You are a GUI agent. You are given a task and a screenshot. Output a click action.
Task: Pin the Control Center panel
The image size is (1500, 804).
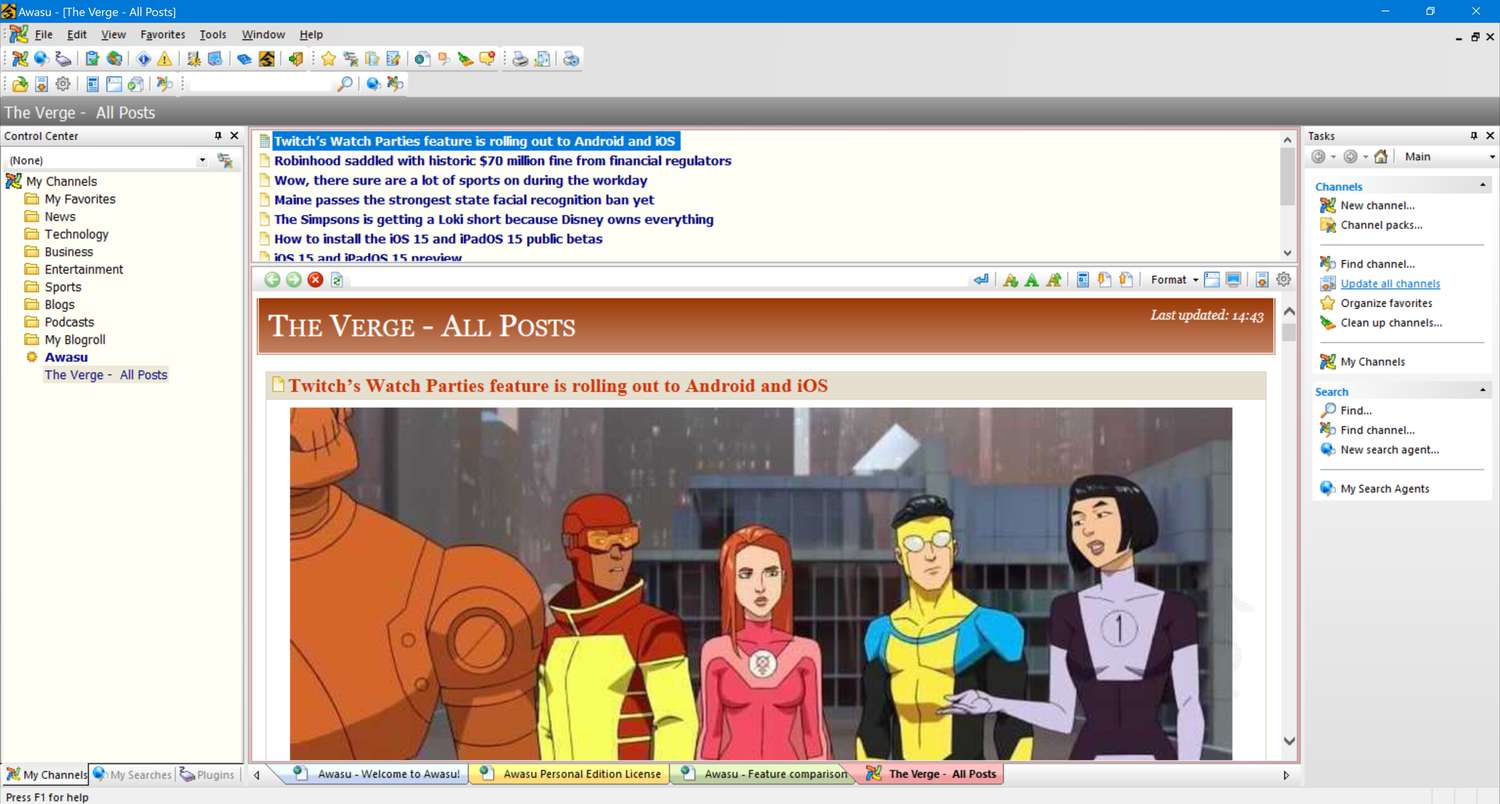pos(218,136)
